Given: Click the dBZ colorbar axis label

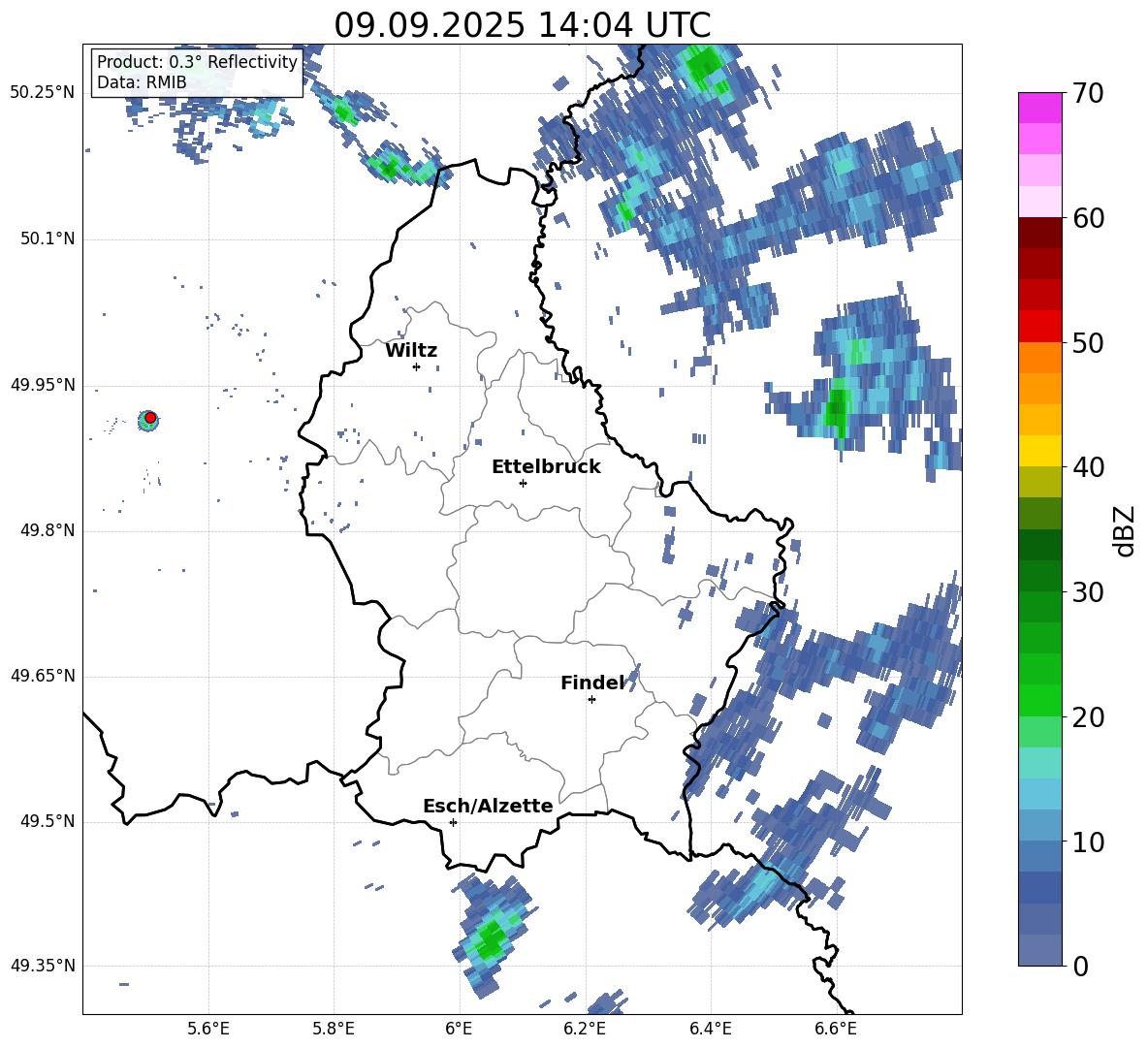Looking at the screenshot, I should click(x=1124, y=530).
